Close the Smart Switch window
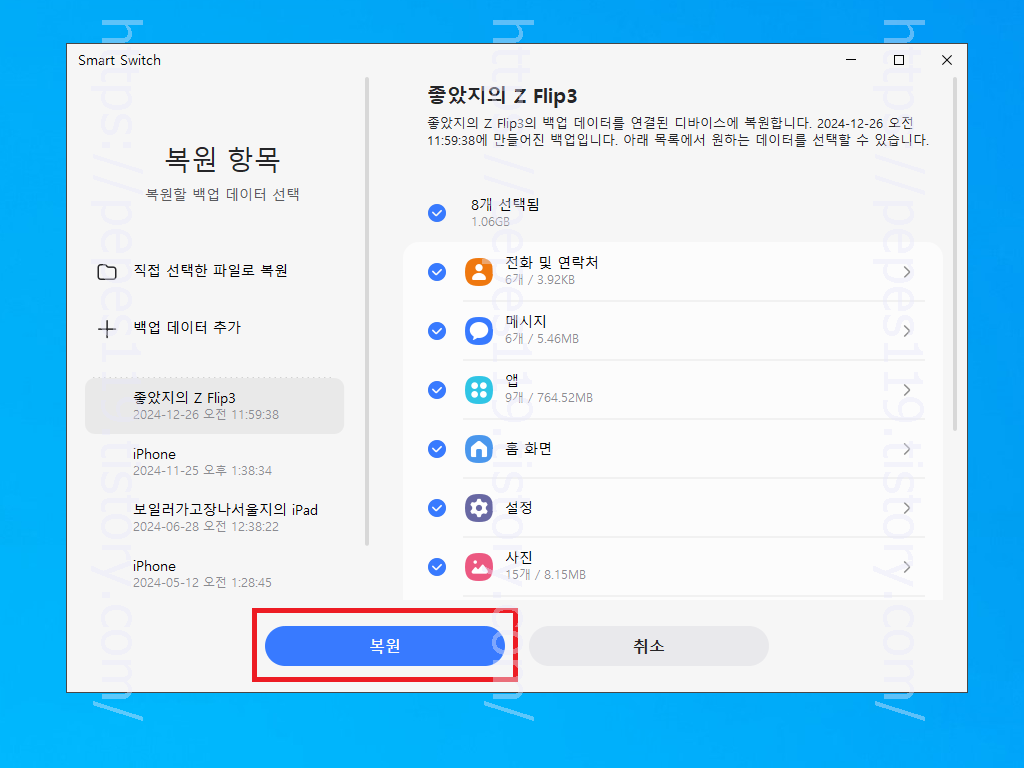 [947, 60]
